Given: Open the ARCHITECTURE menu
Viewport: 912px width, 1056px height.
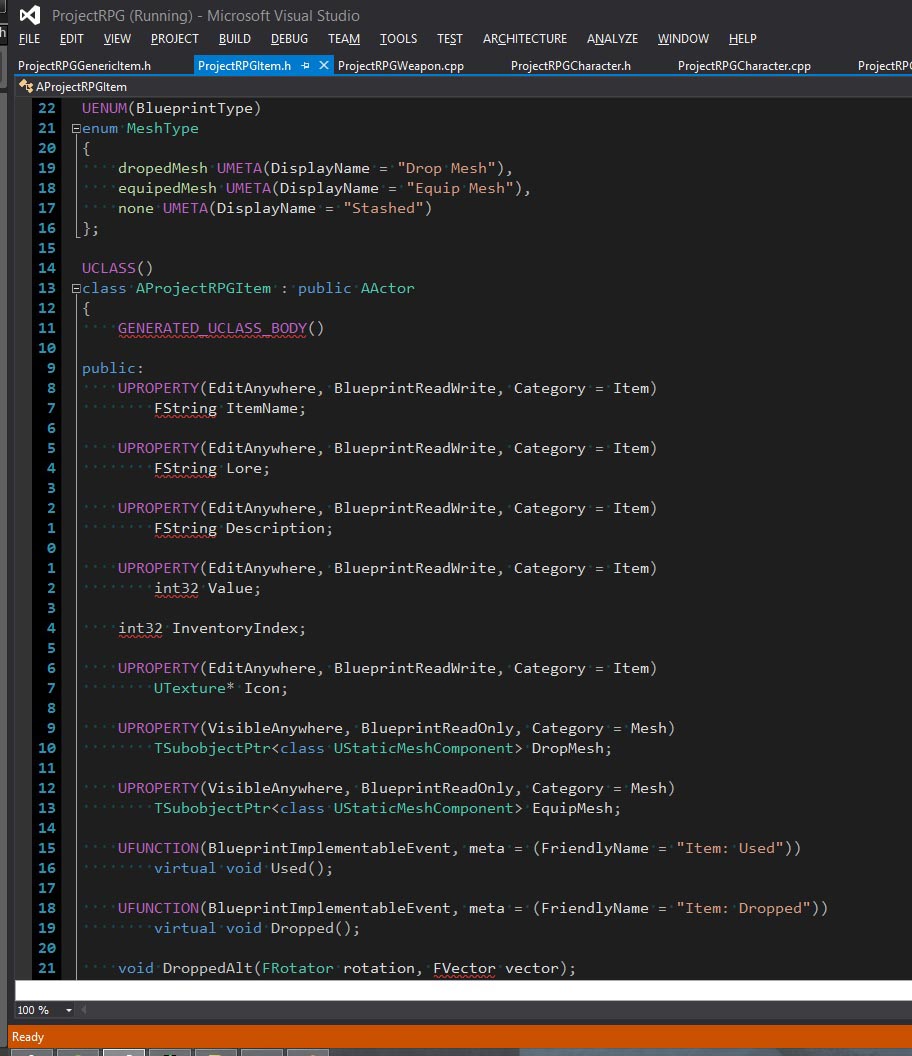Looking at the screenshot, I should click(x=524, y=39).
